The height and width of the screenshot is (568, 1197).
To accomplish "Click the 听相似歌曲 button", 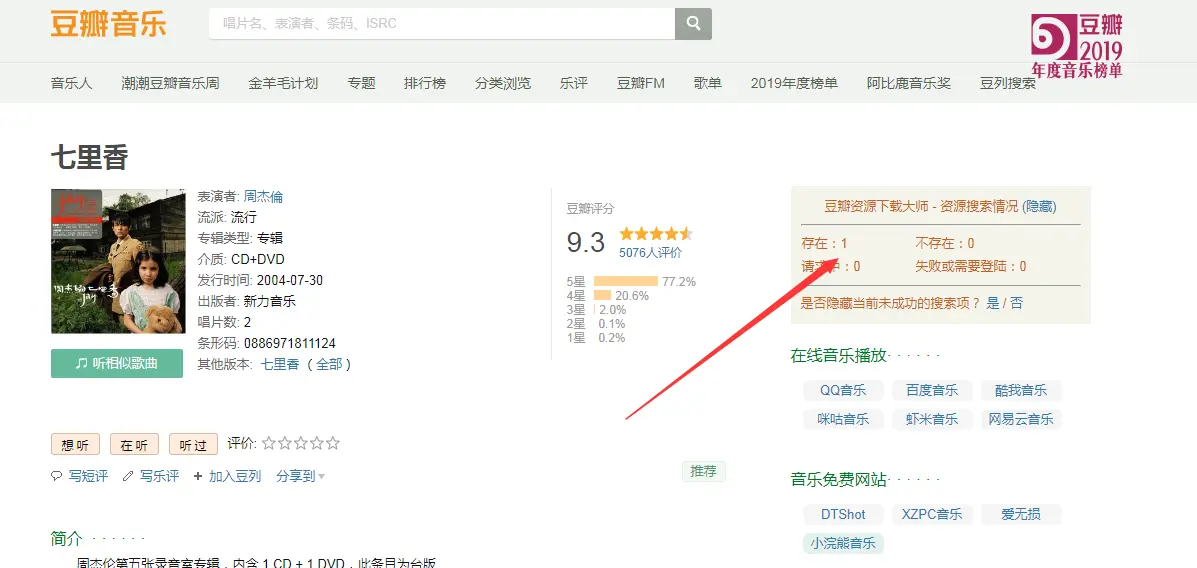I will 117,363.
